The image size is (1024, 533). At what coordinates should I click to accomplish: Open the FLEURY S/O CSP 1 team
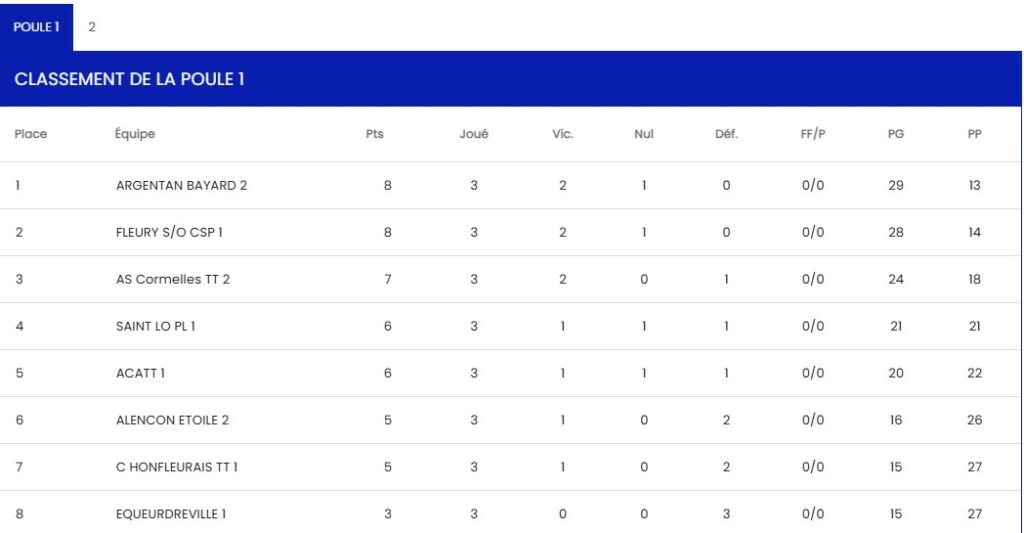[169, 232]
